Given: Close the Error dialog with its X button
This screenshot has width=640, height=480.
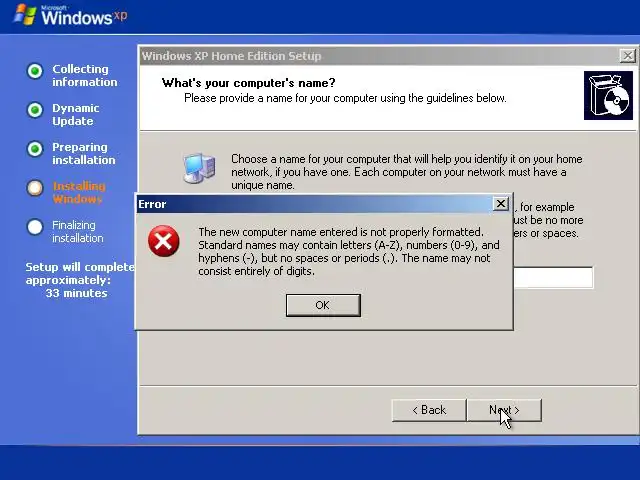Looking at the screenshot, I should [x=500, y=203].
